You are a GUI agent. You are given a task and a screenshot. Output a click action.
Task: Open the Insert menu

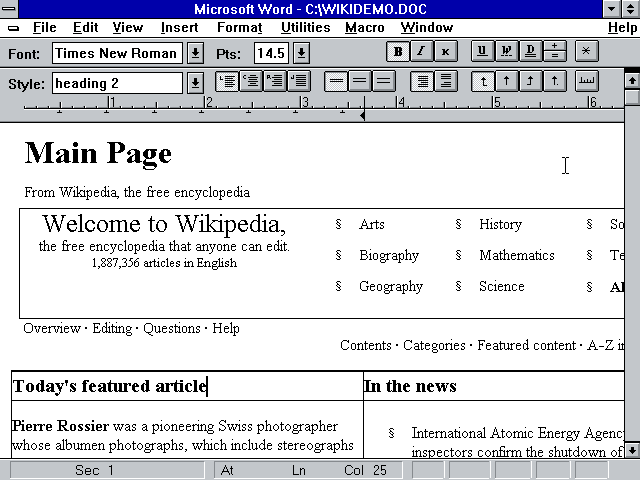179,27
